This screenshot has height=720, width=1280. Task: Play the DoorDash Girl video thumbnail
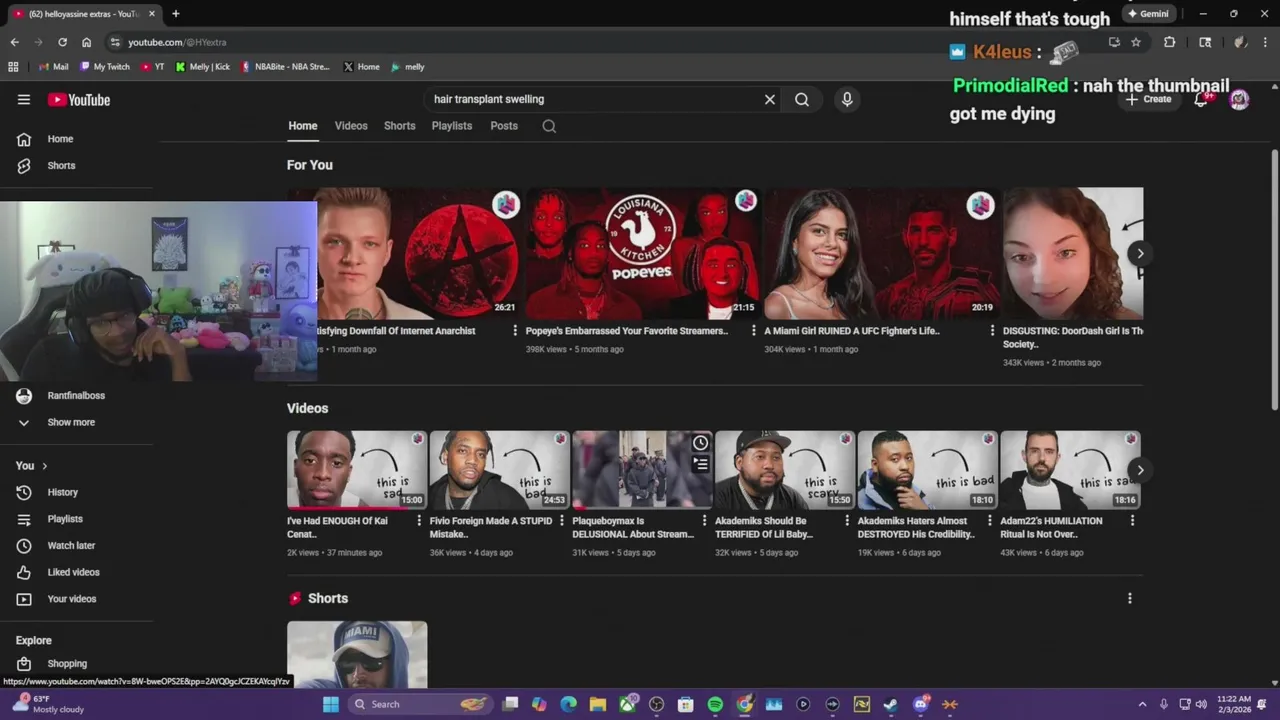tap(1073, 253)
